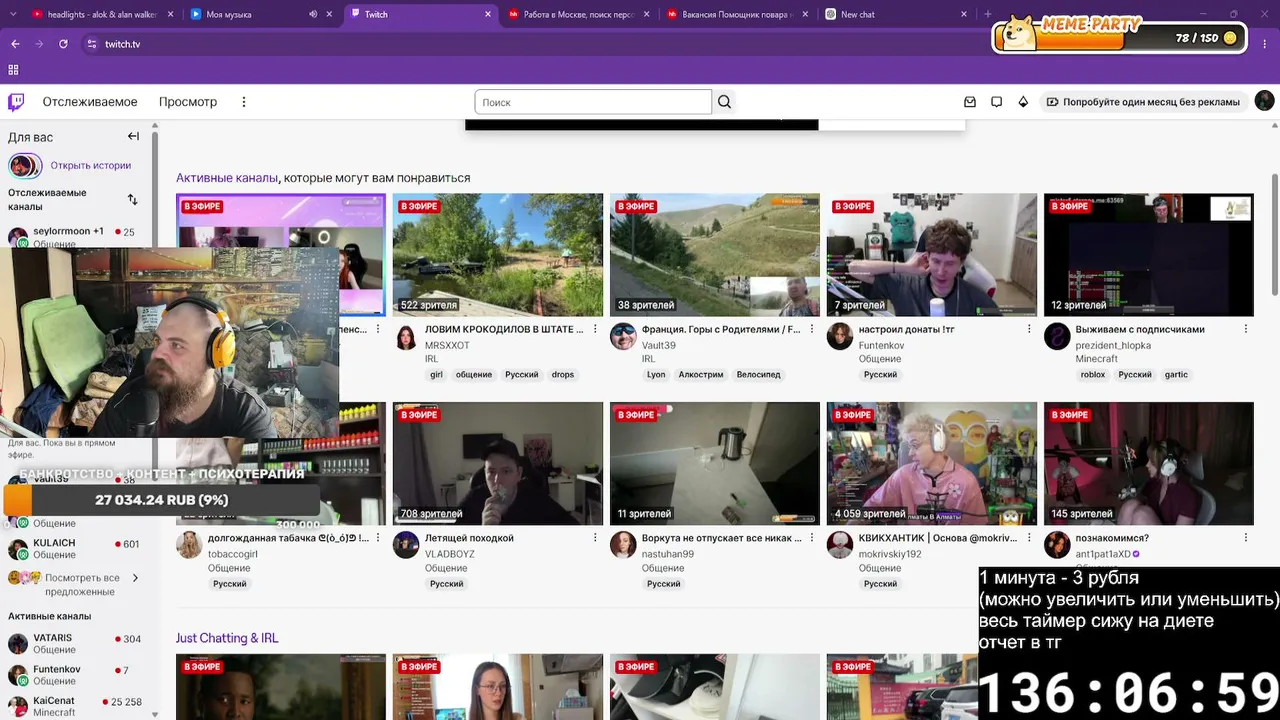Open the KaiCenat avatar in sidebar

[x=18, y=707]
